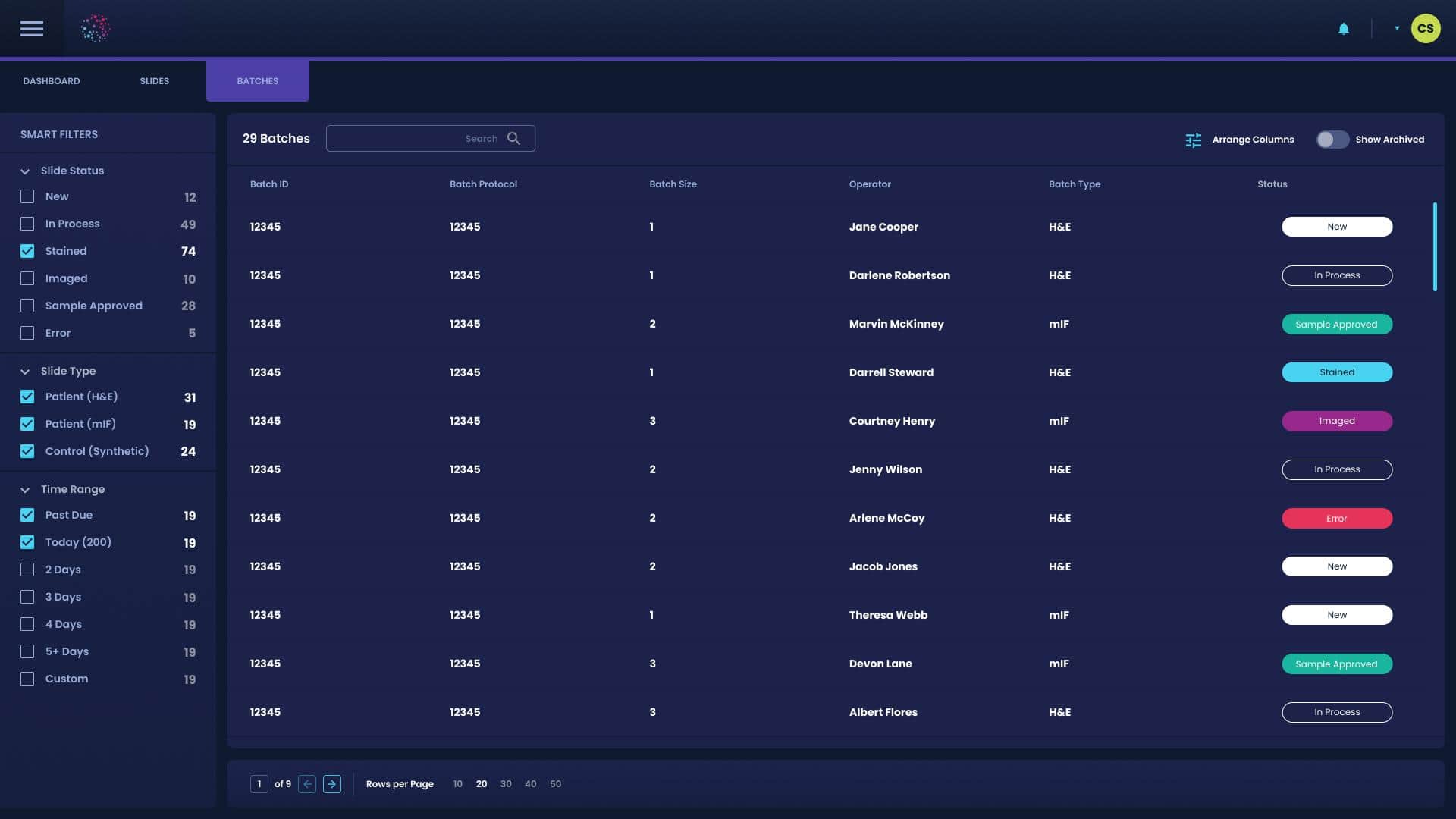Open the notifications bell

point(1343,29)
